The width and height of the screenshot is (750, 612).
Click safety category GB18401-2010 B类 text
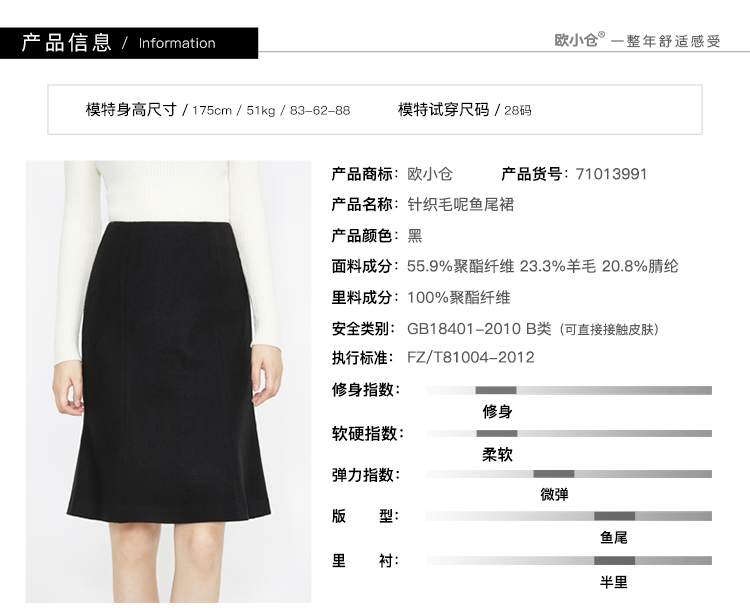click(x=479, y=329)
